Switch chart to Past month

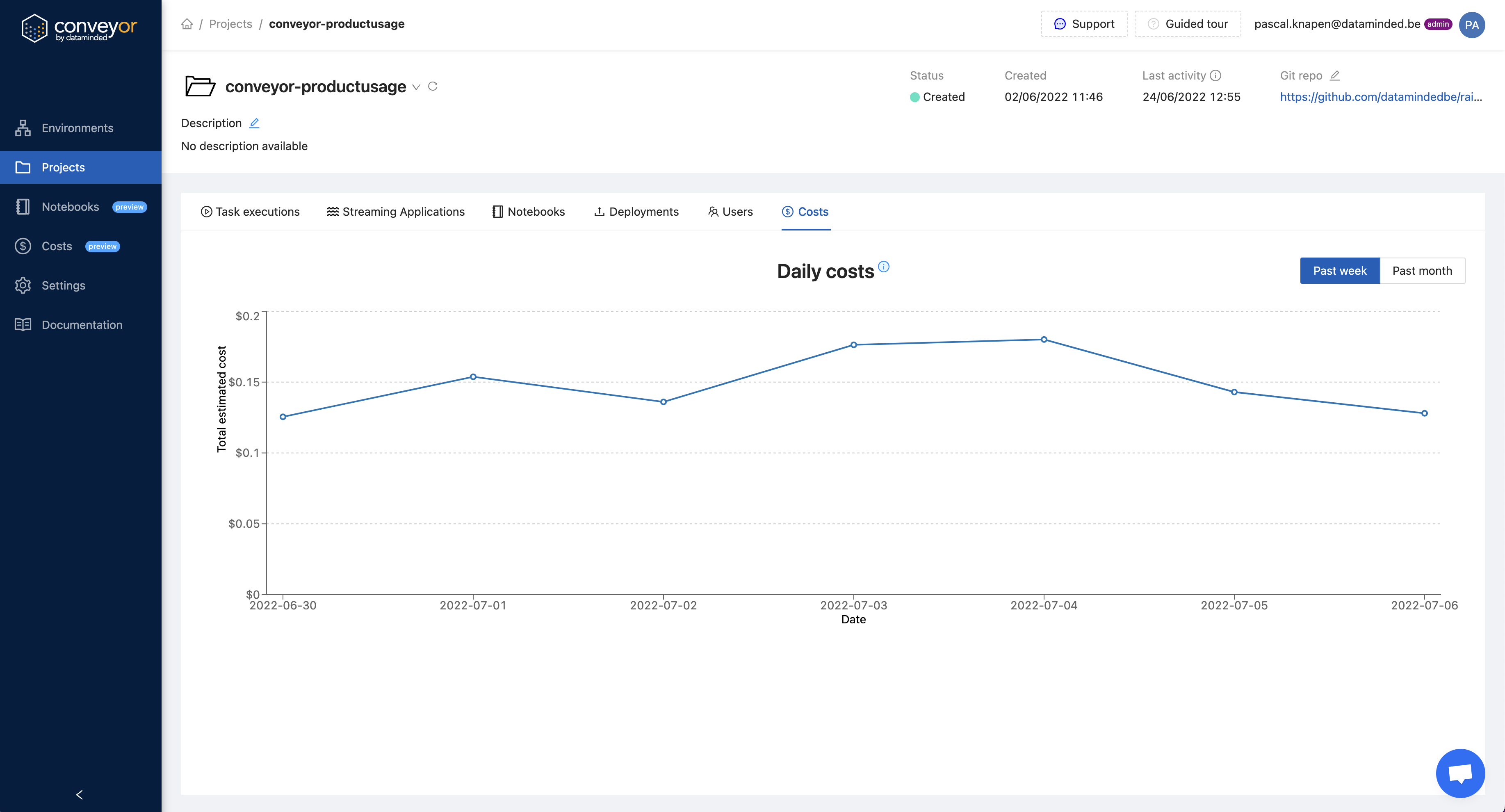click(1421, 271)
